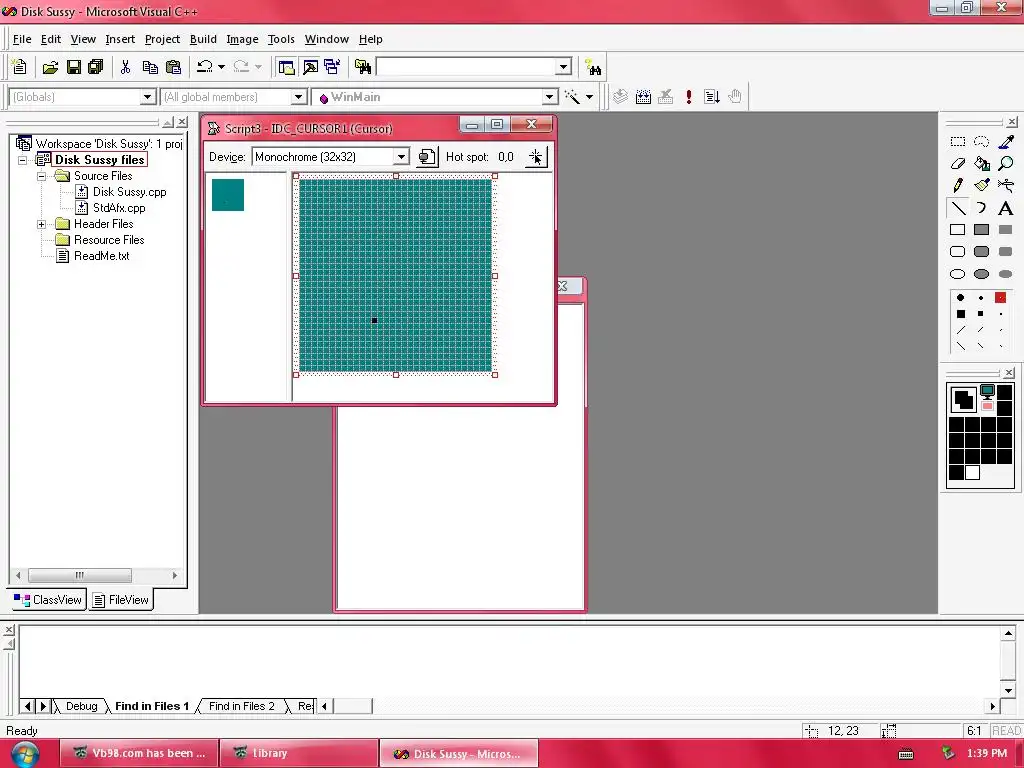Click the Find in Files icon

(x=362, y=67)
